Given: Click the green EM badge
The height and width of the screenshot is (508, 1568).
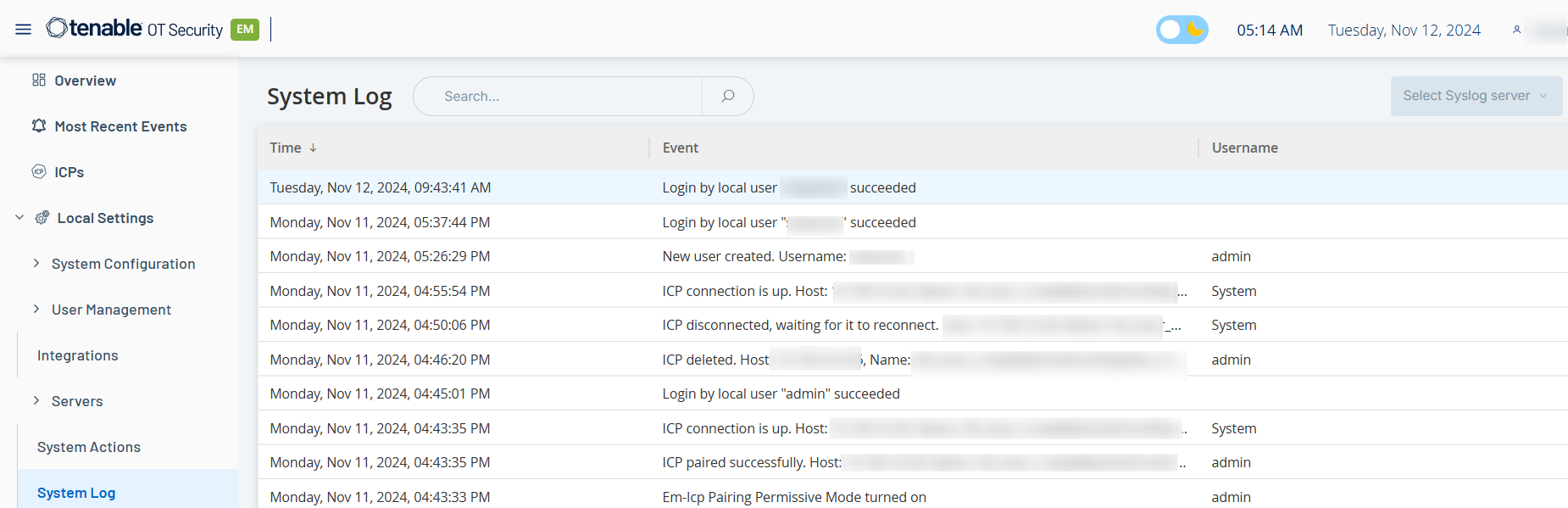Looking at the screenshot, I should pyautogui.click(x=245, y=30).
